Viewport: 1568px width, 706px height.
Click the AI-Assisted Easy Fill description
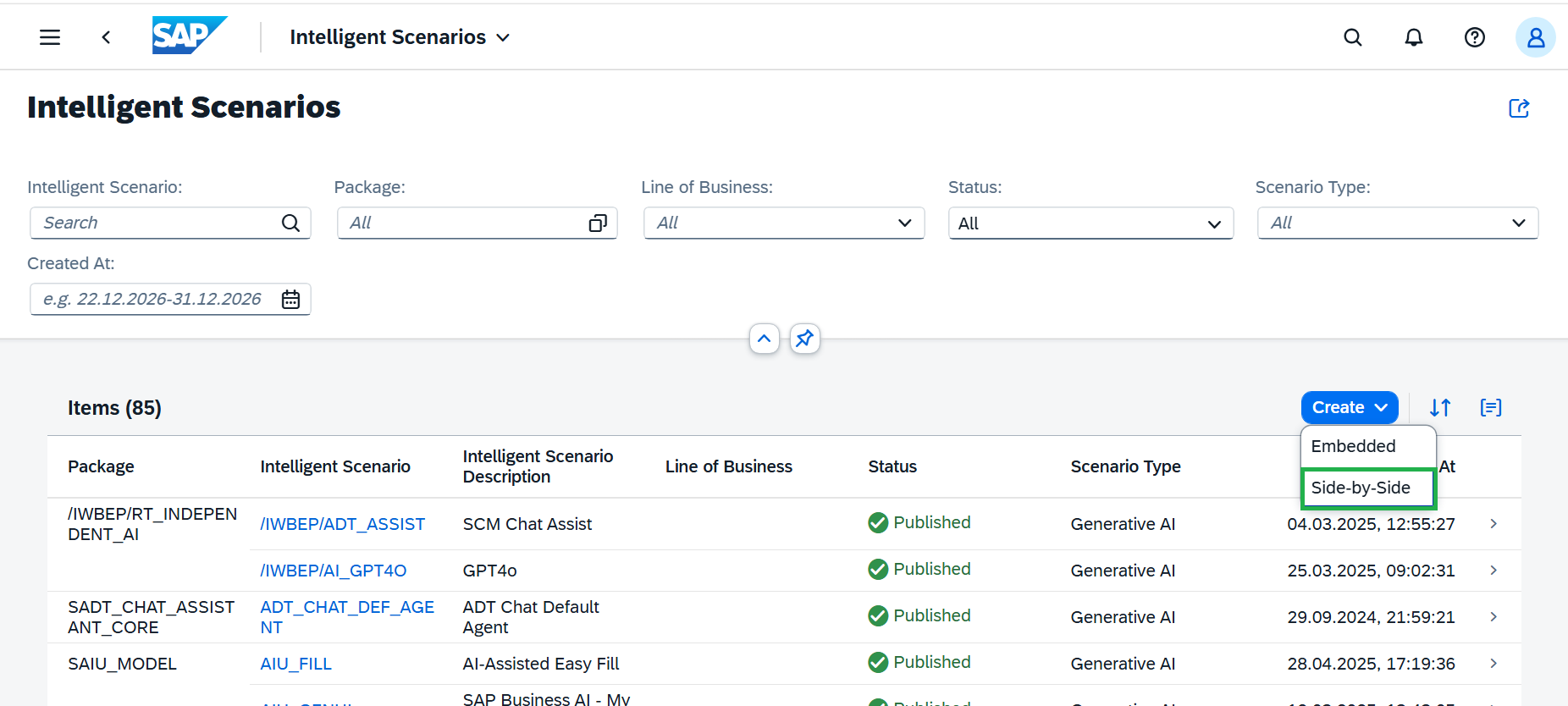[x=541, y=664]
